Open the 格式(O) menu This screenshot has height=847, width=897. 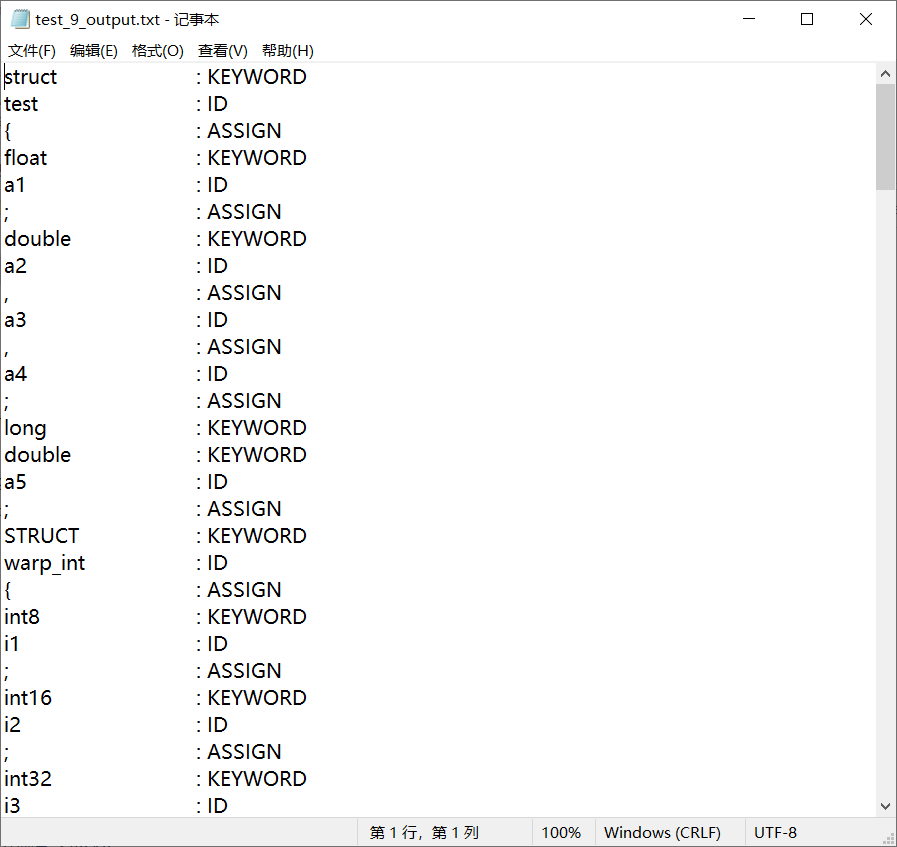click(157, 51)
